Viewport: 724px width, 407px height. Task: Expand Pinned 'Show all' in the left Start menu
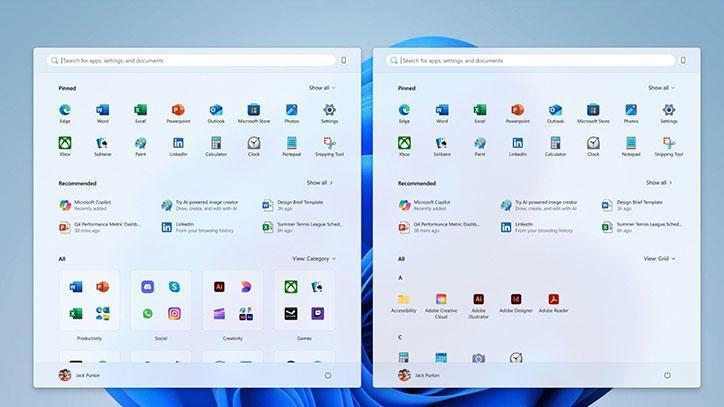coord(321,88)
